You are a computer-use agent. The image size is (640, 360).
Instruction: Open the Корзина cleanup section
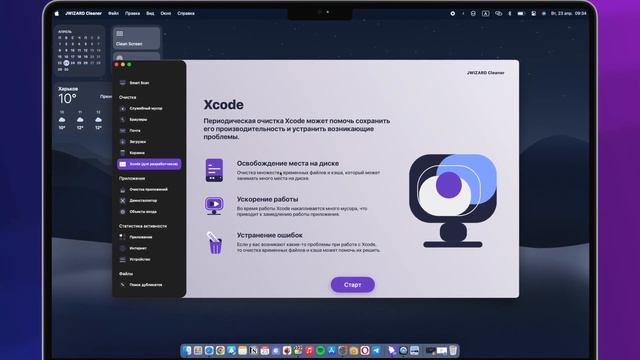coord(149,153)
